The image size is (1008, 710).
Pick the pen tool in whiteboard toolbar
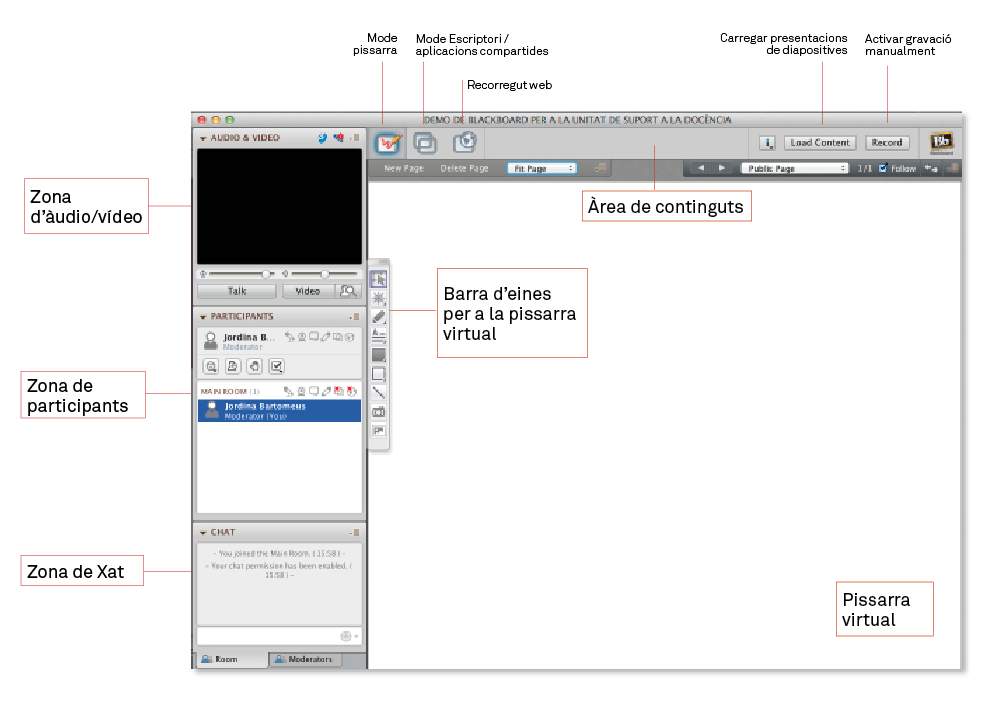click(379, 317)
